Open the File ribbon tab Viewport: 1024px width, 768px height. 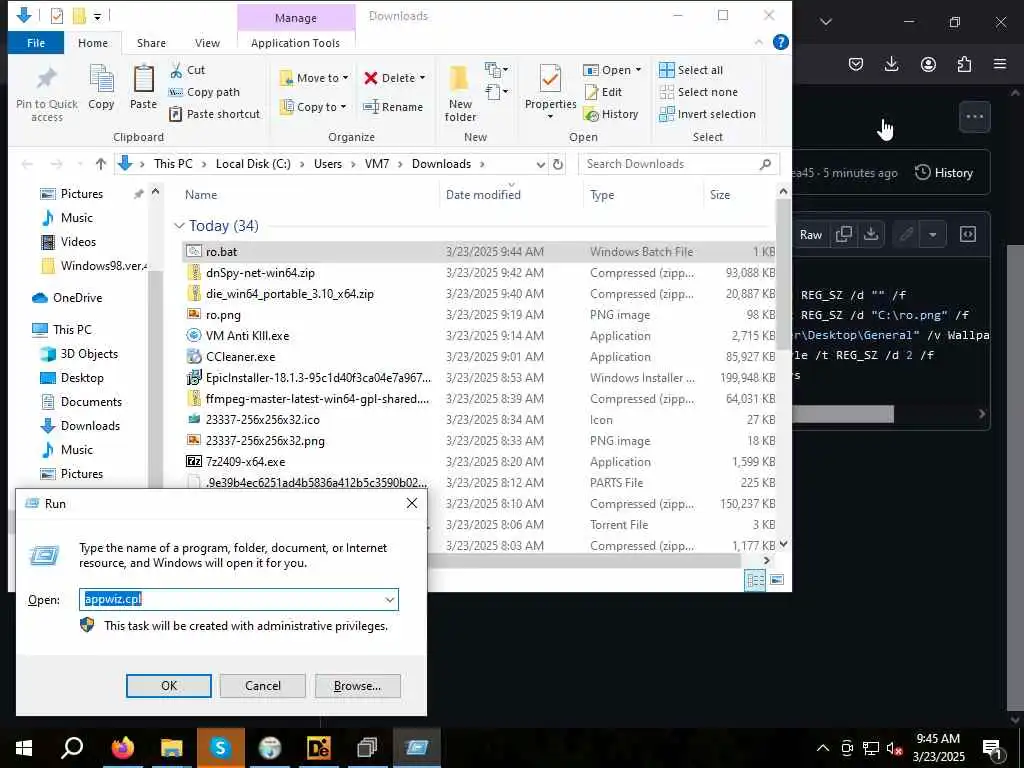coord(36,43)
